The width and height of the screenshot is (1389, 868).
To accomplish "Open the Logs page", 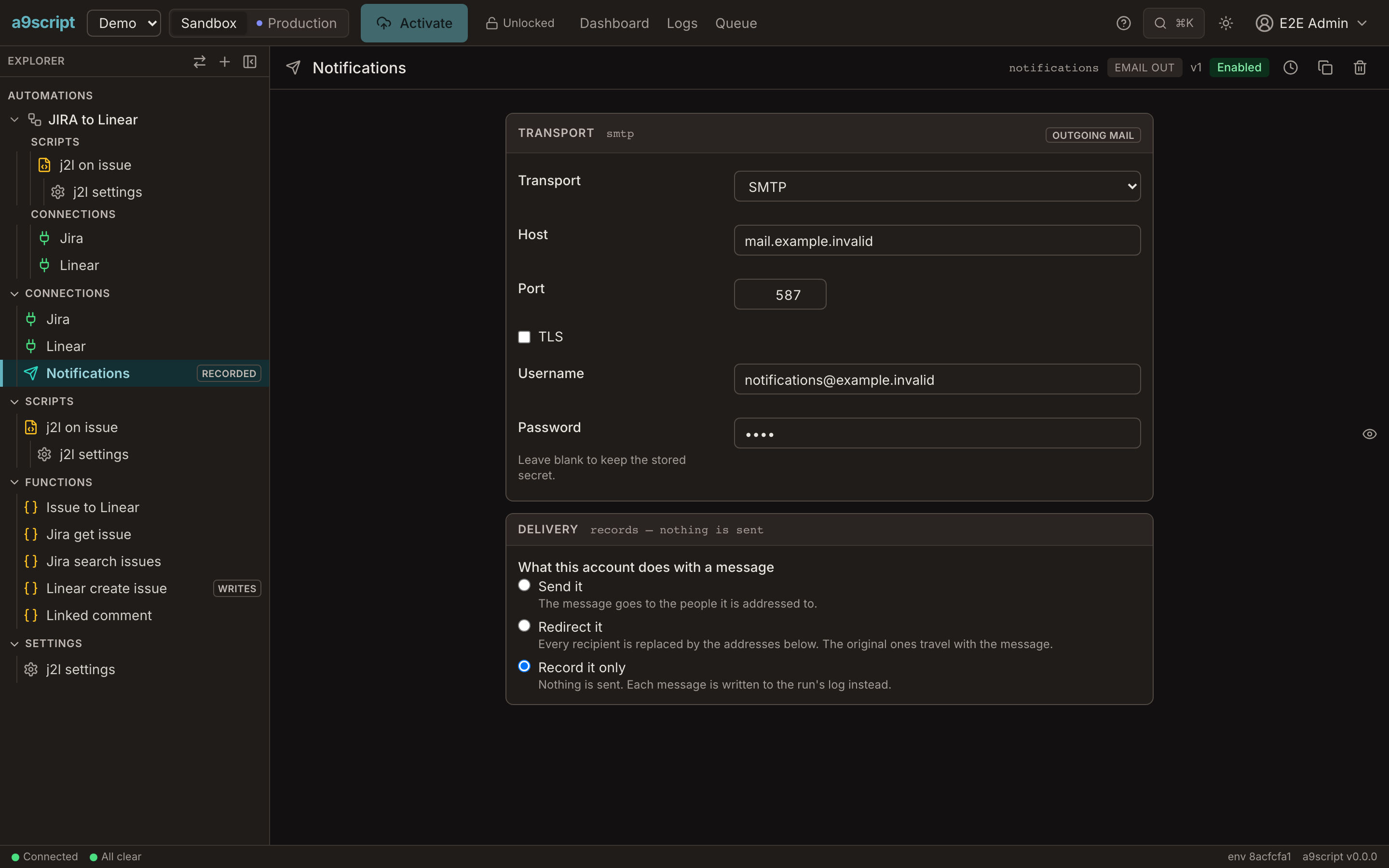I will point(682,23).
